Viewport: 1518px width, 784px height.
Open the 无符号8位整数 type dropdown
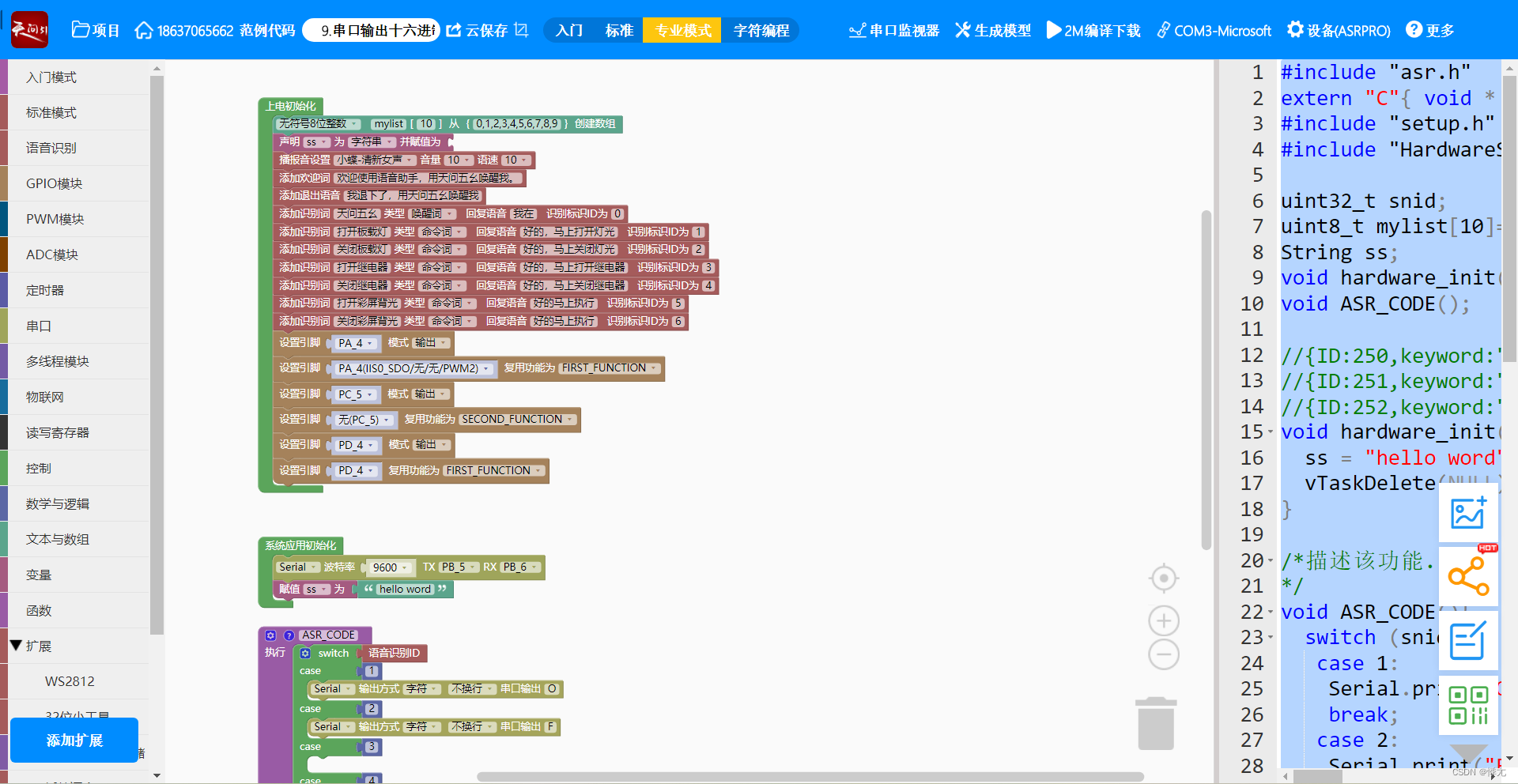(319, 124)
